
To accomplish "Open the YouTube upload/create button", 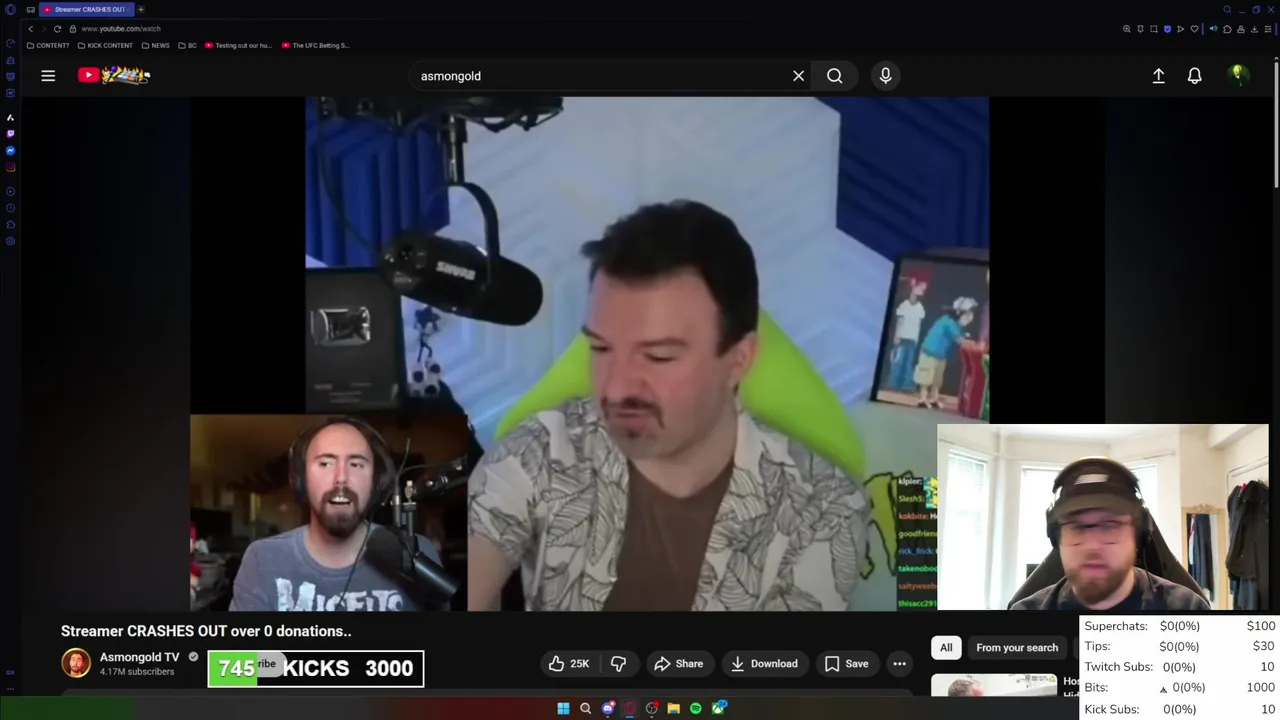I will [x=1158, y=76].
